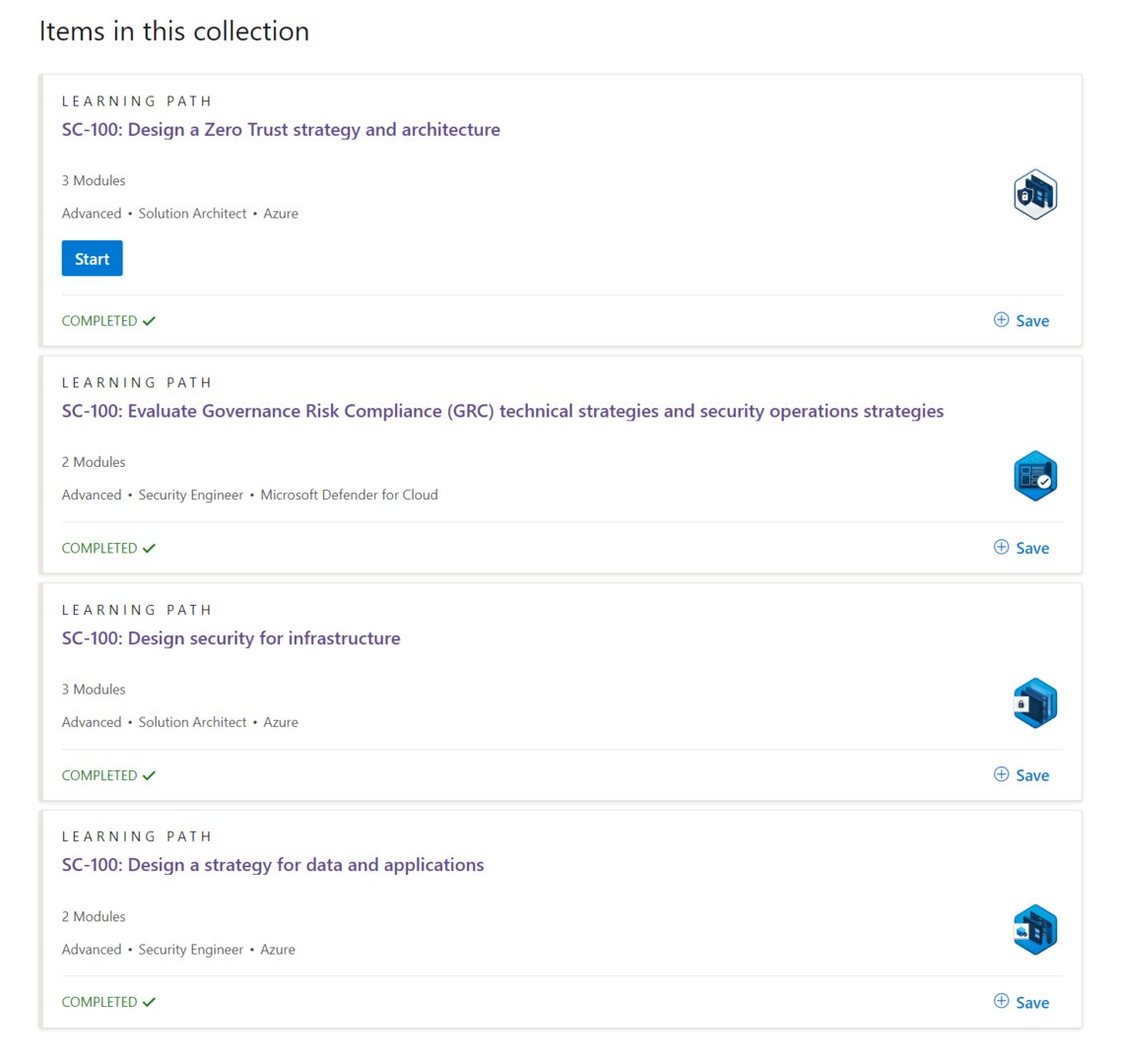
Task: Open Design a strategy for data and applications
Action: 273,865
